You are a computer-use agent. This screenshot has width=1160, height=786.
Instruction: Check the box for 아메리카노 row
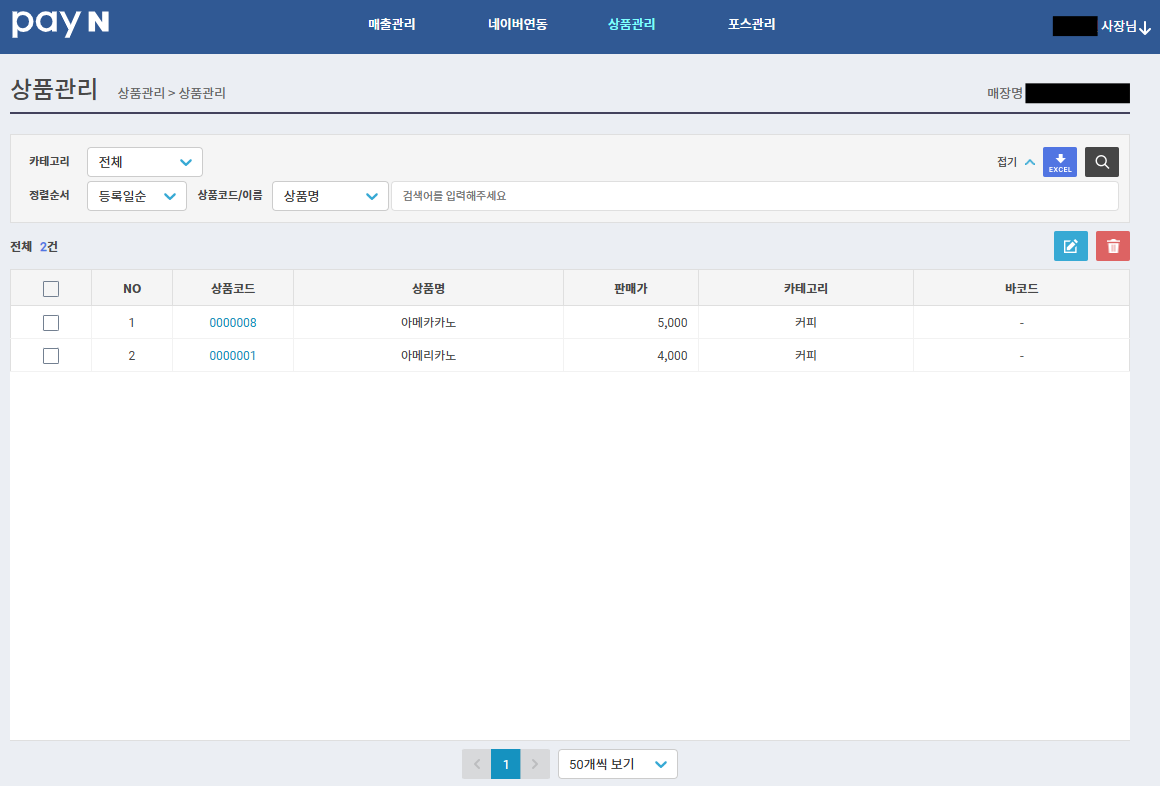pyautogui.click(x=51, y=356)
